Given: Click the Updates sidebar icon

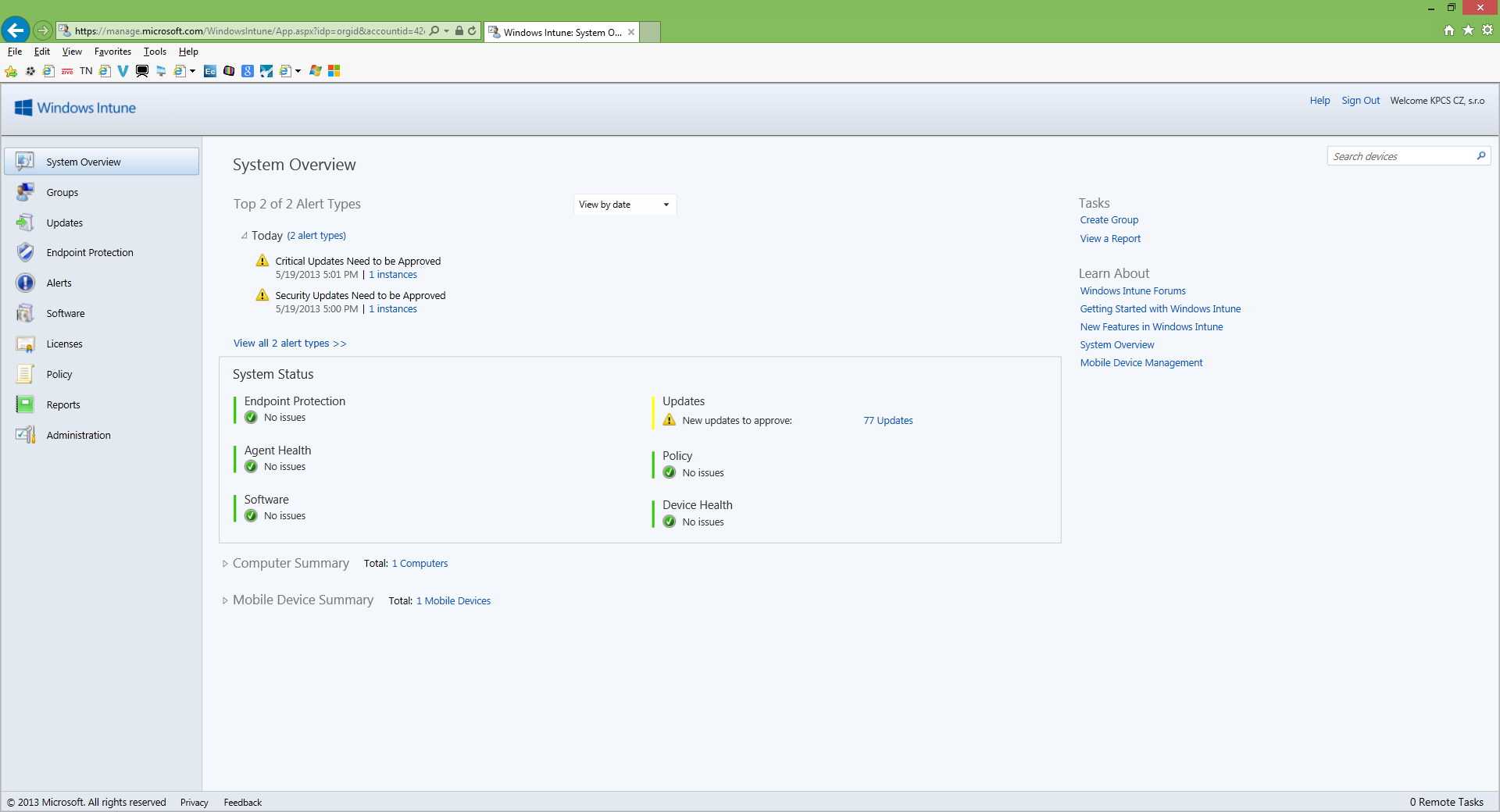Looking at the screenshot, I should pos(25,223).
